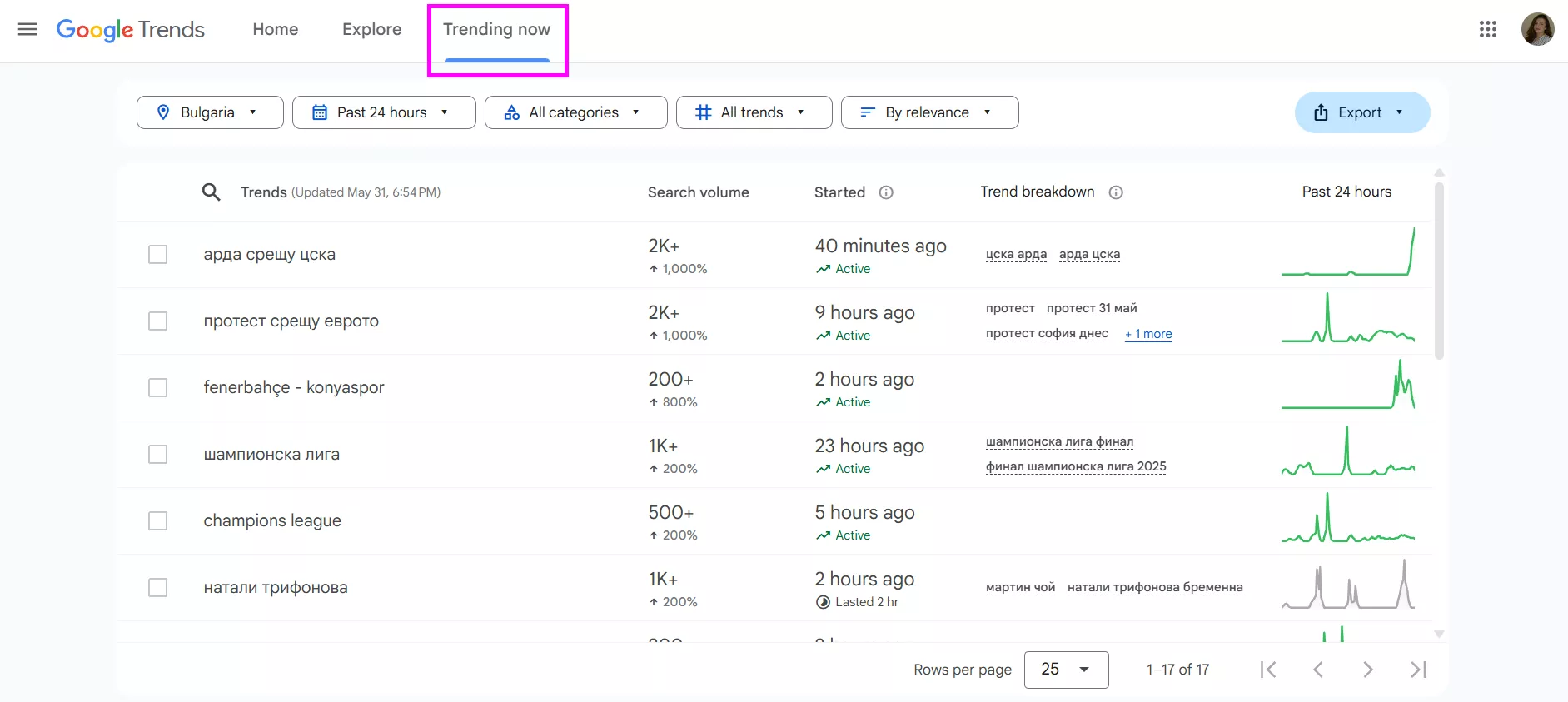Screen dimensions: 1568x702
Task: Open the Export options dropdown
Action: (1362, 112)
